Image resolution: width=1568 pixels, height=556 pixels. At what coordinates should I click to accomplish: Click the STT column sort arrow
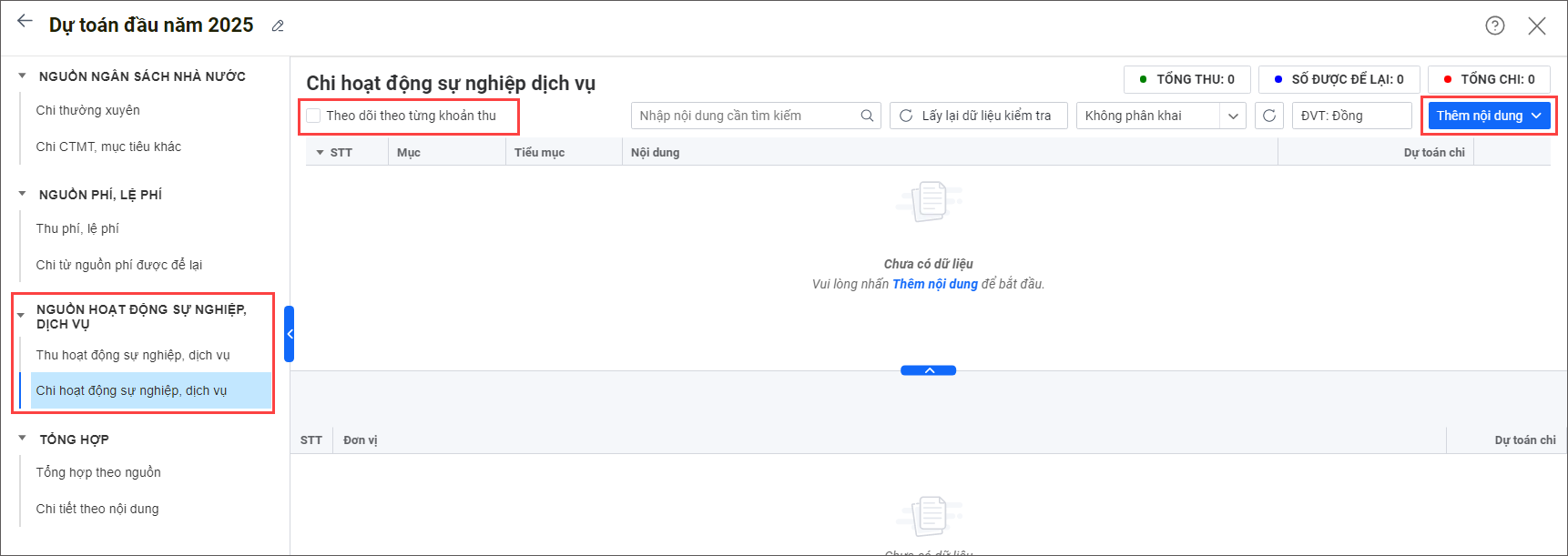coord(320,153)
